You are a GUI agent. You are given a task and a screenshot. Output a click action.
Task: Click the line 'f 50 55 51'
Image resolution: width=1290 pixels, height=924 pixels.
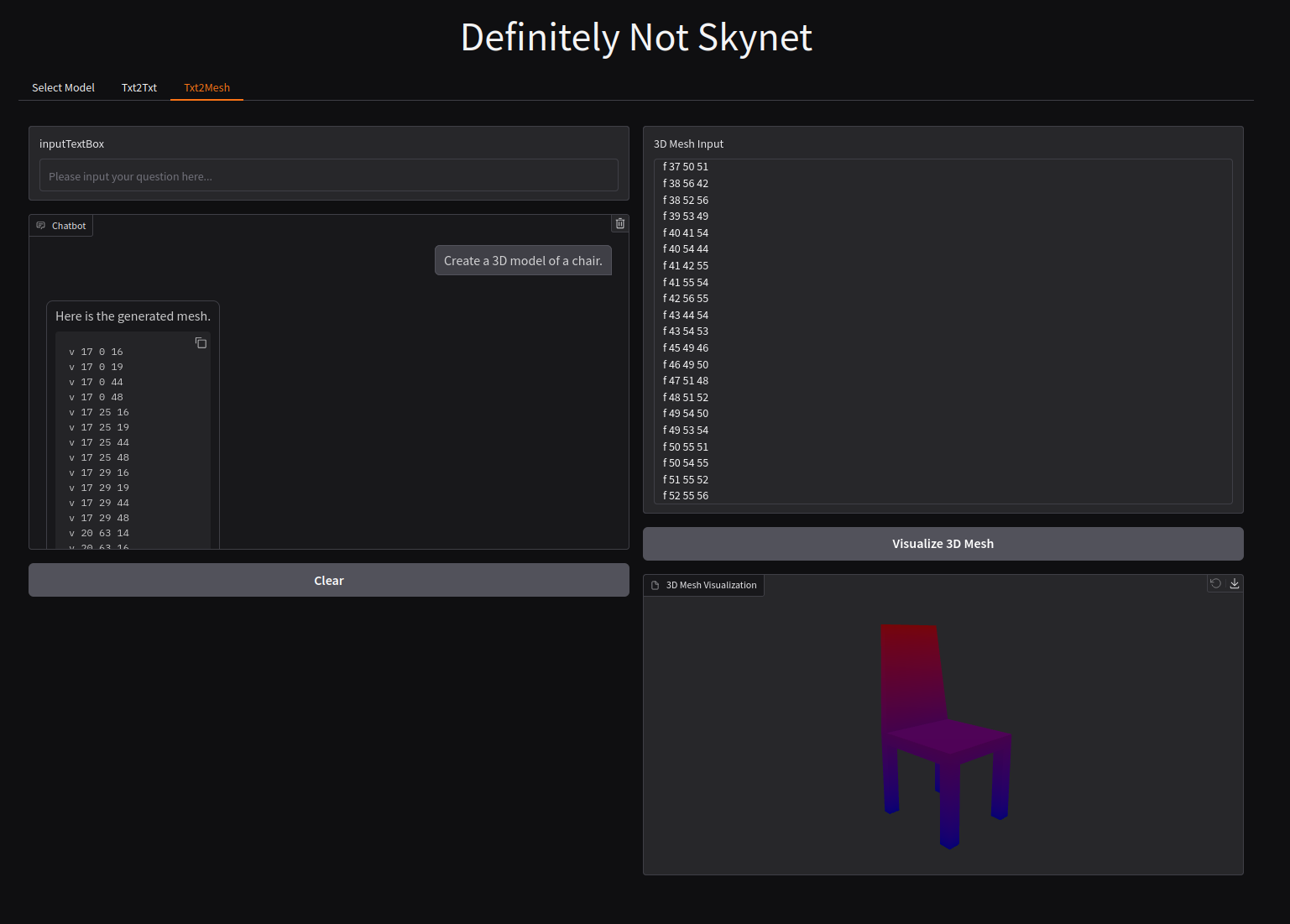click(686, 446)
